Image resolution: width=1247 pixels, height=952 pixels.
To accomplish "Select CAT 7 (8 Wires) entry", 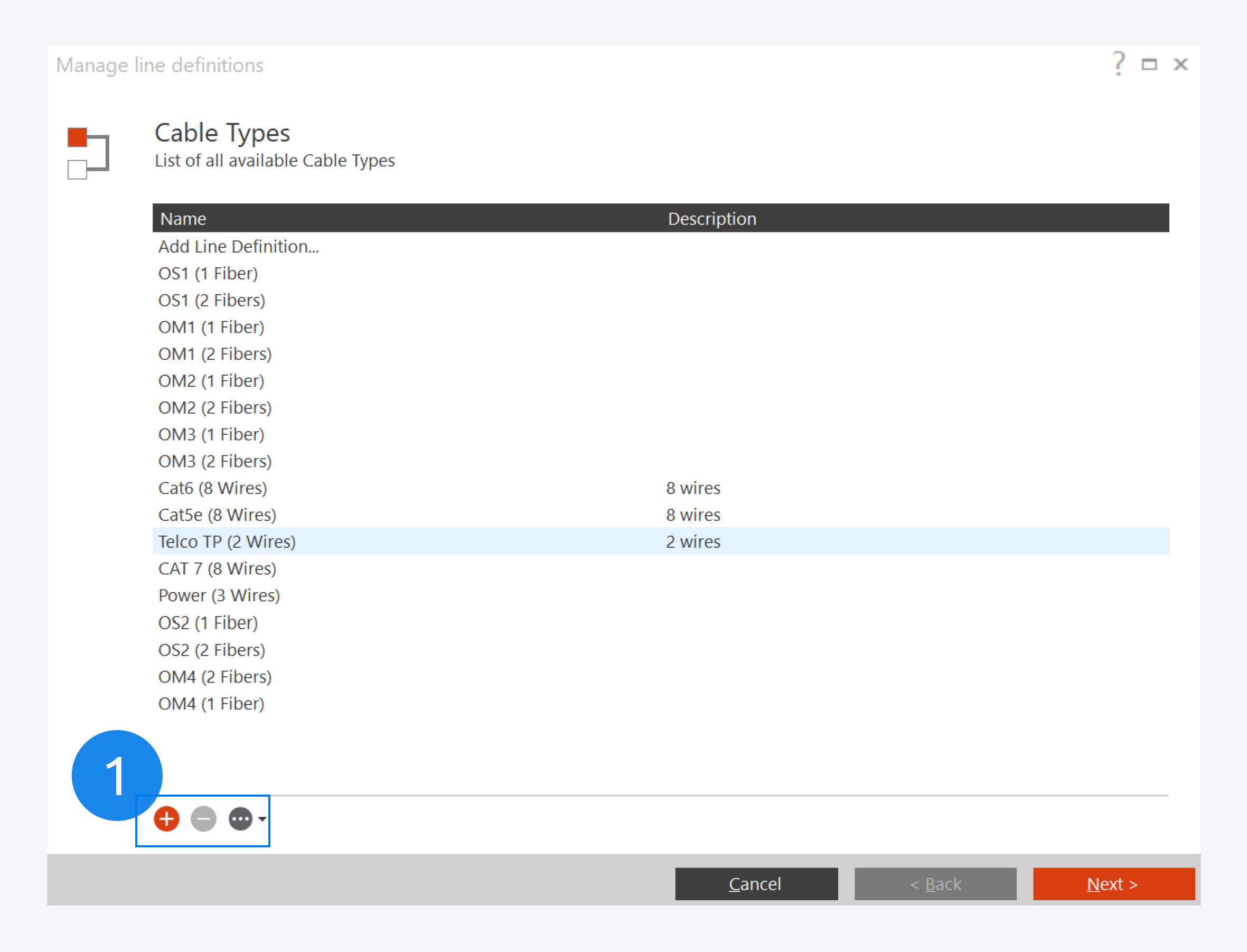I will click(217, 568).
